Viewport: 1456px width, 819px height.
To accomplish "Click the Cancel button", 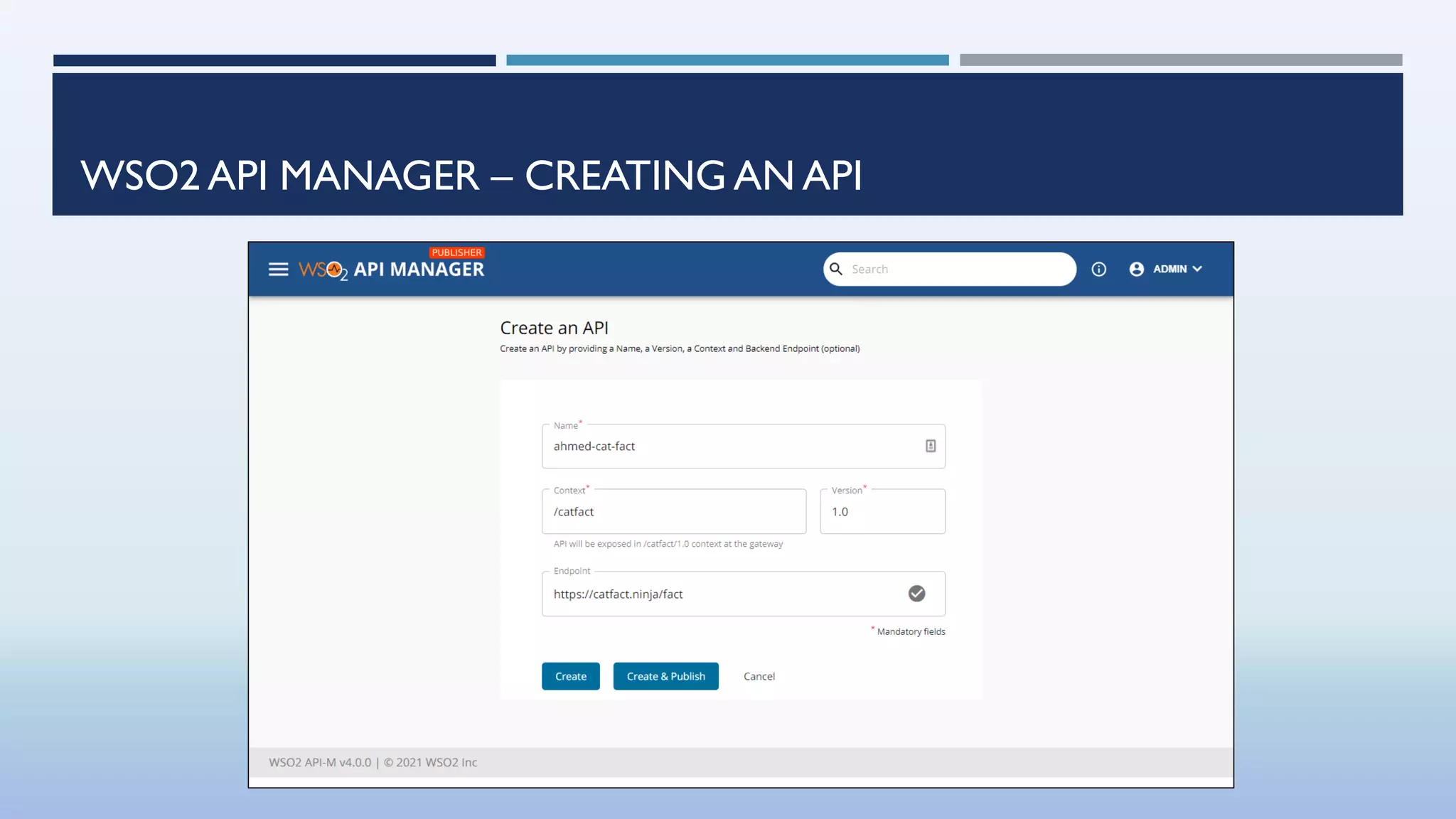I will [759, 676].
